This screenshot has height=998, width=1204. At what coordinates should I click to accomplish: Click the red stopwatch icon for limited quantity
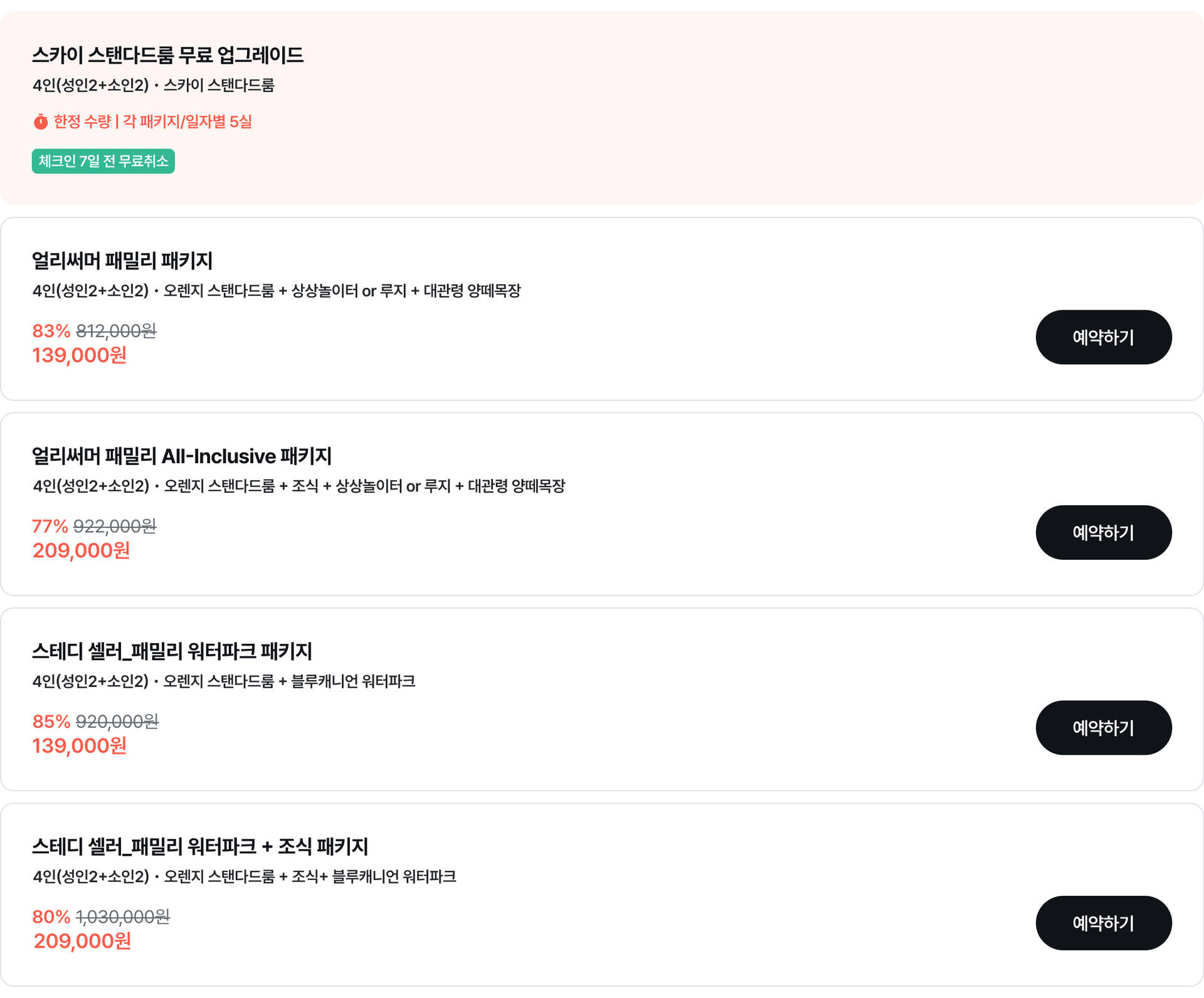[x=41, y=122]
